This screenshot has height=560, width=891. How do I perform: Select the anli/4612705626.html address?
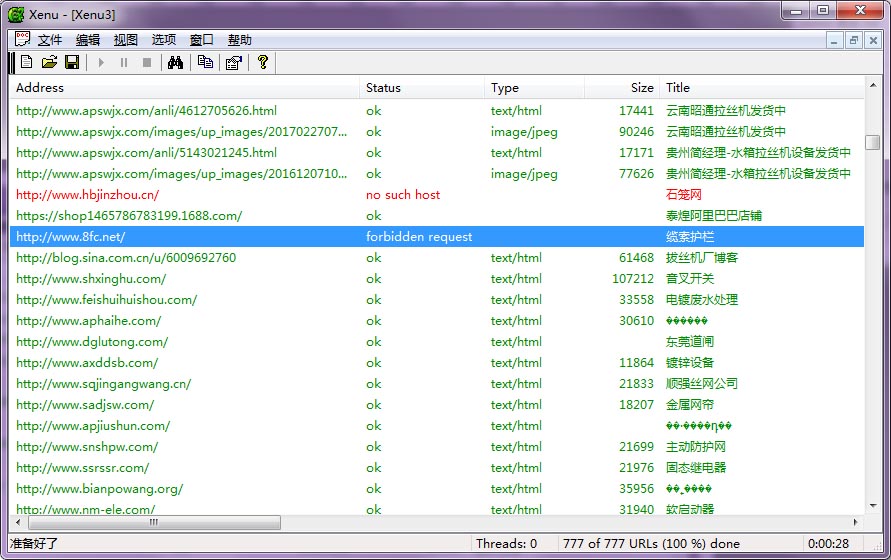click(x=147, y=110)
